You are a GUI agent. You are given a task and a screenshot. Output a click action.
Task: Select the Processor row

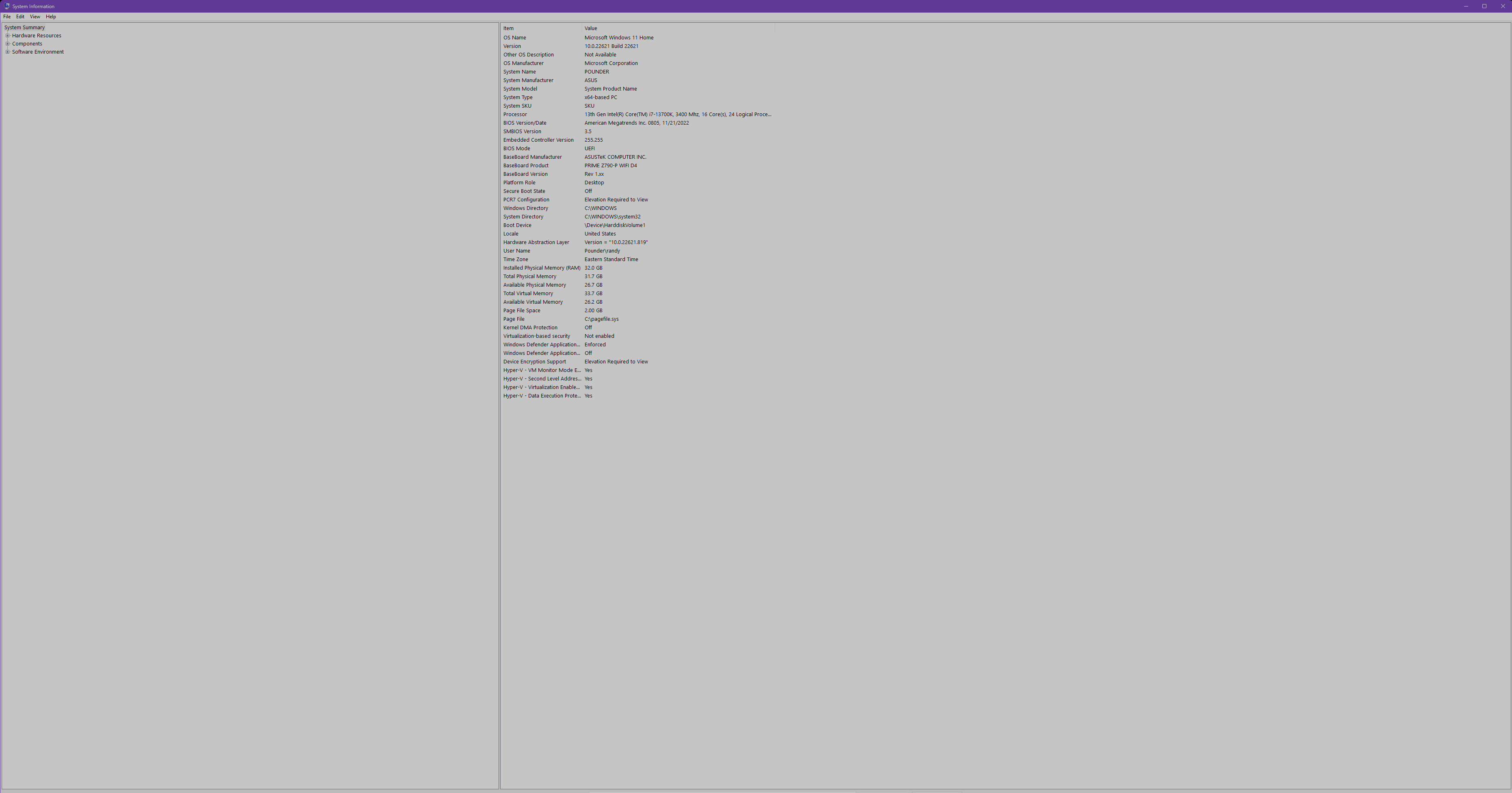point(515,115)
